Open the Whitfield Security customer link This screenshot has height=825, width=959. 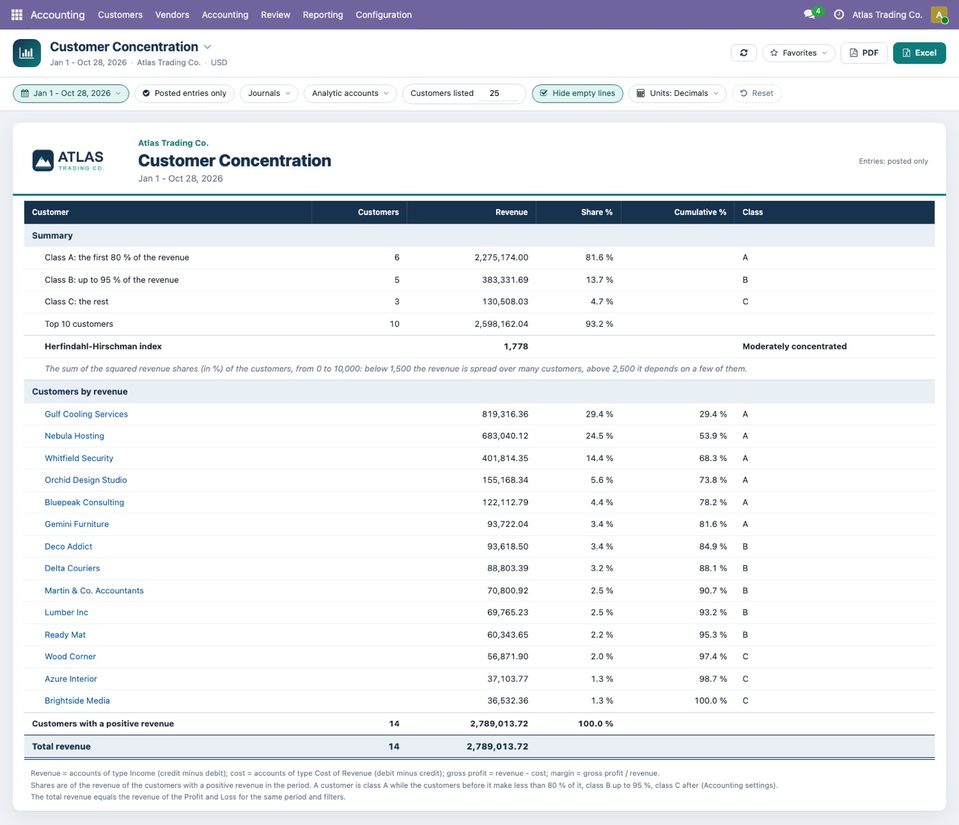pyautogui.click(x=79, y=458)
